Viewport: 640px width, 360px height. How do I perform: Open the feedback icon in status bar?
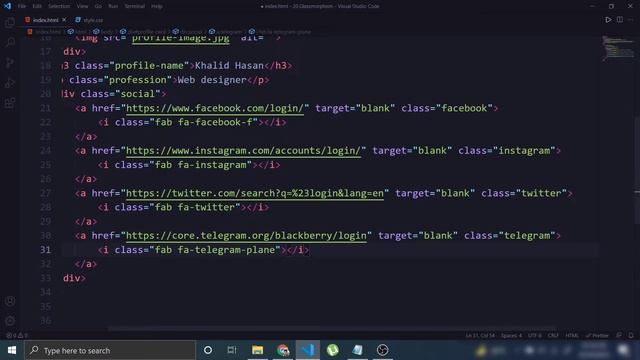(x=619, y=336)
